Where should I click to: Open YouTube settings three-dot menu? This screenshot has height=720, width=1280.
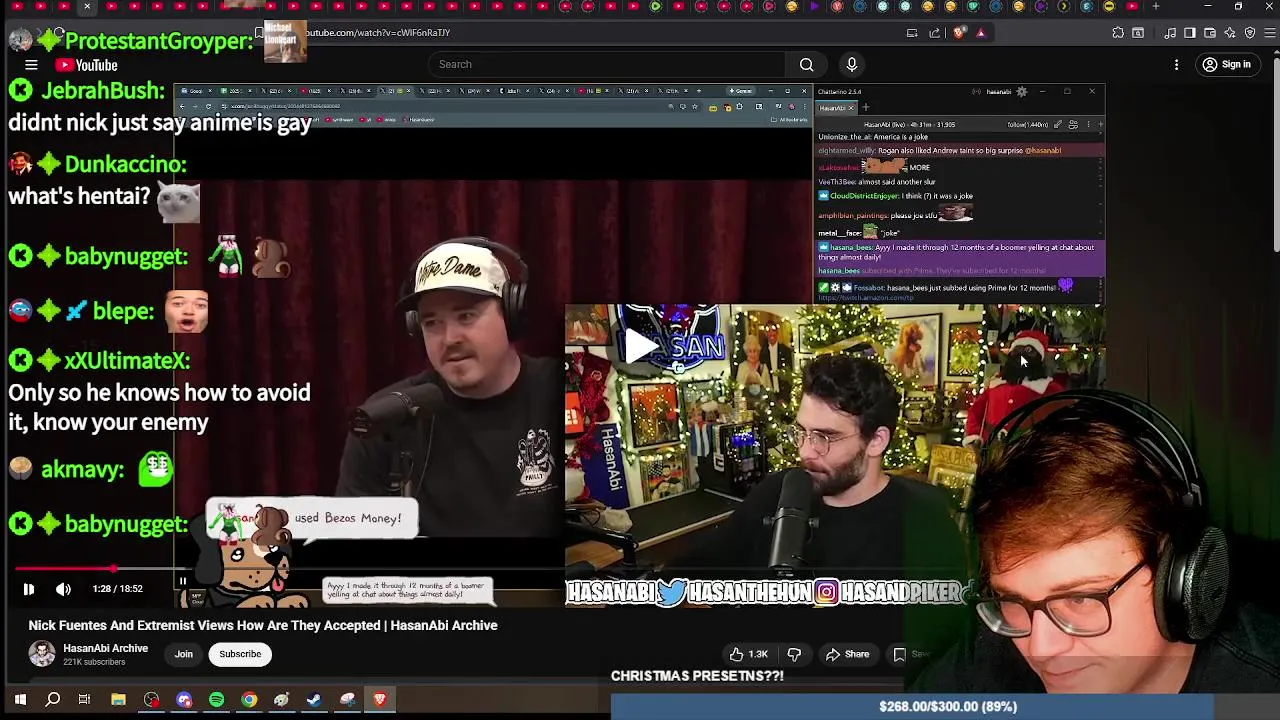(1176, 65)
